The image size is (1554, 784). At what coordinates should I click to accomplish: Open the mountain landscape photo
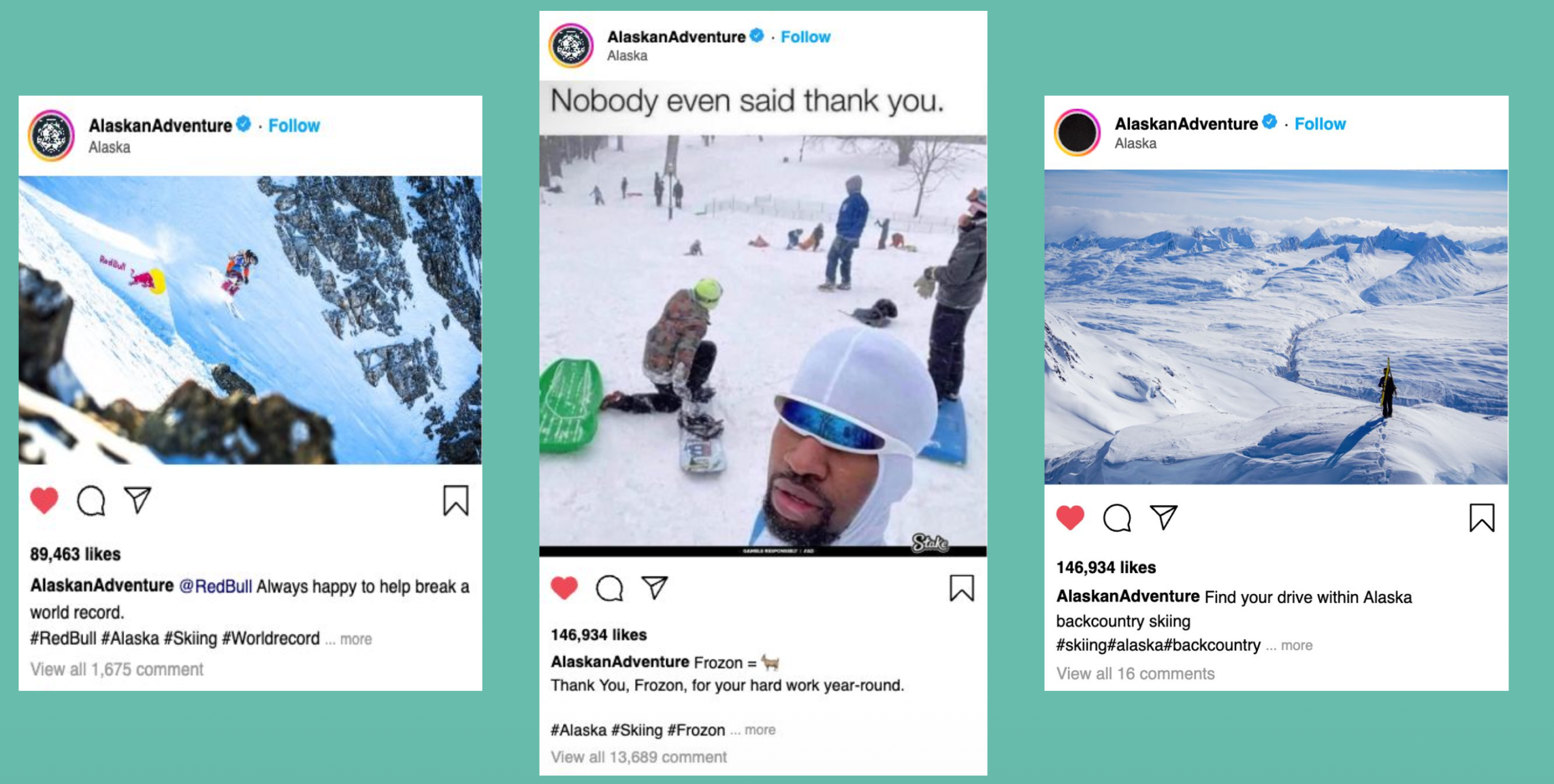(x=1276, y=327)
